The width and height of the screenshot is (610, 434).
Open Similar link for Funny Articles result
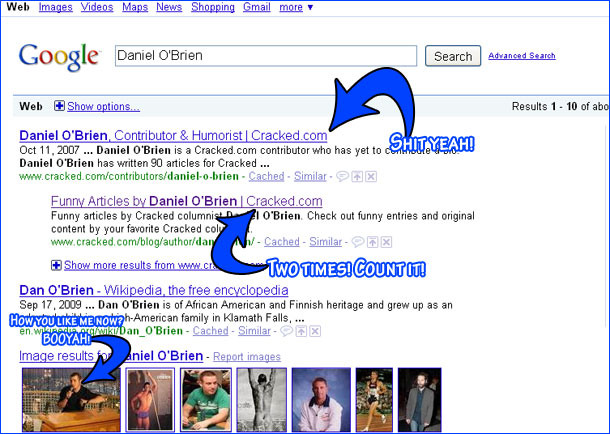[325, 242]
